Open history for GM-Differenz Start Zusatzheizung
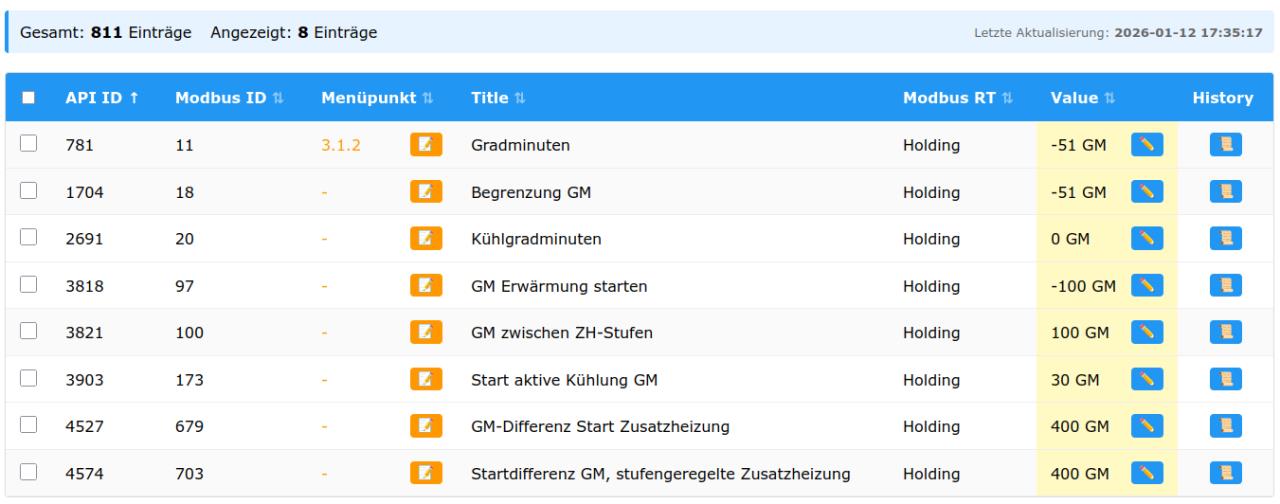The width and height of the screenshot is (1280, 504). coord(1222,427)
